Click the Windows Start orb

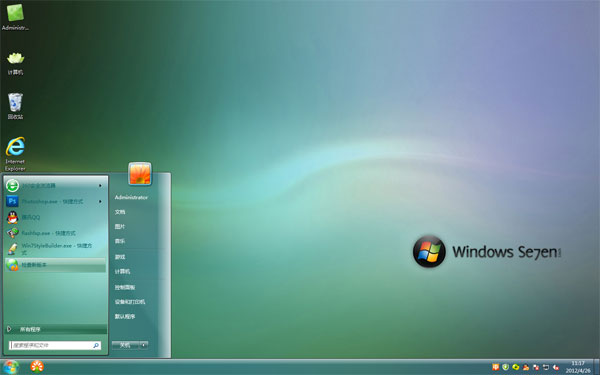(x=10, y=367)
